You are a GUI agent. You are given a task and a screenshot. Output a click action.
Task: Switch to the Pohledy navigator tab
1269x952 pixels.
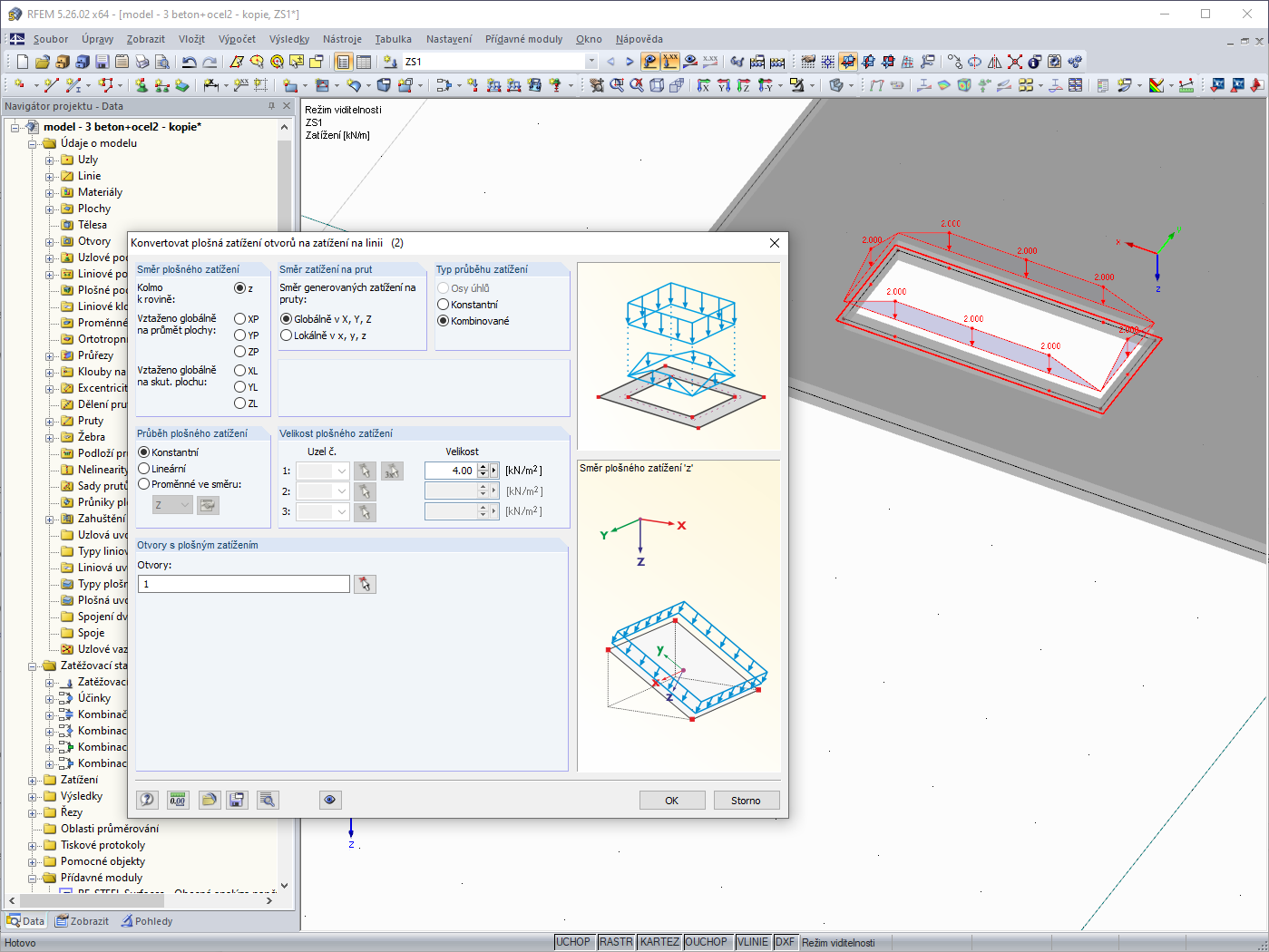145,921
